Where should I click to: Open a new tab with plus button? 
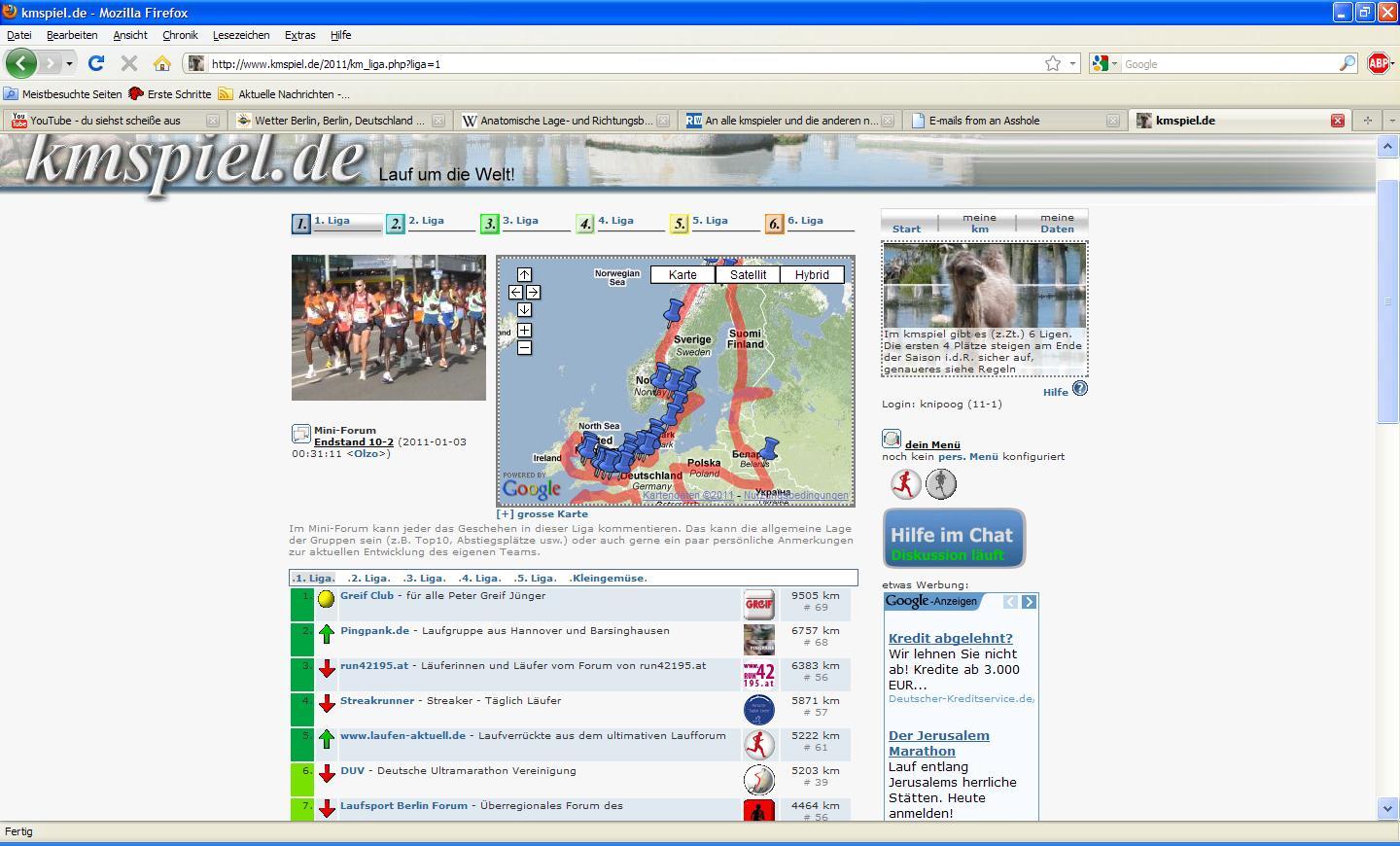click(1367, 121)
